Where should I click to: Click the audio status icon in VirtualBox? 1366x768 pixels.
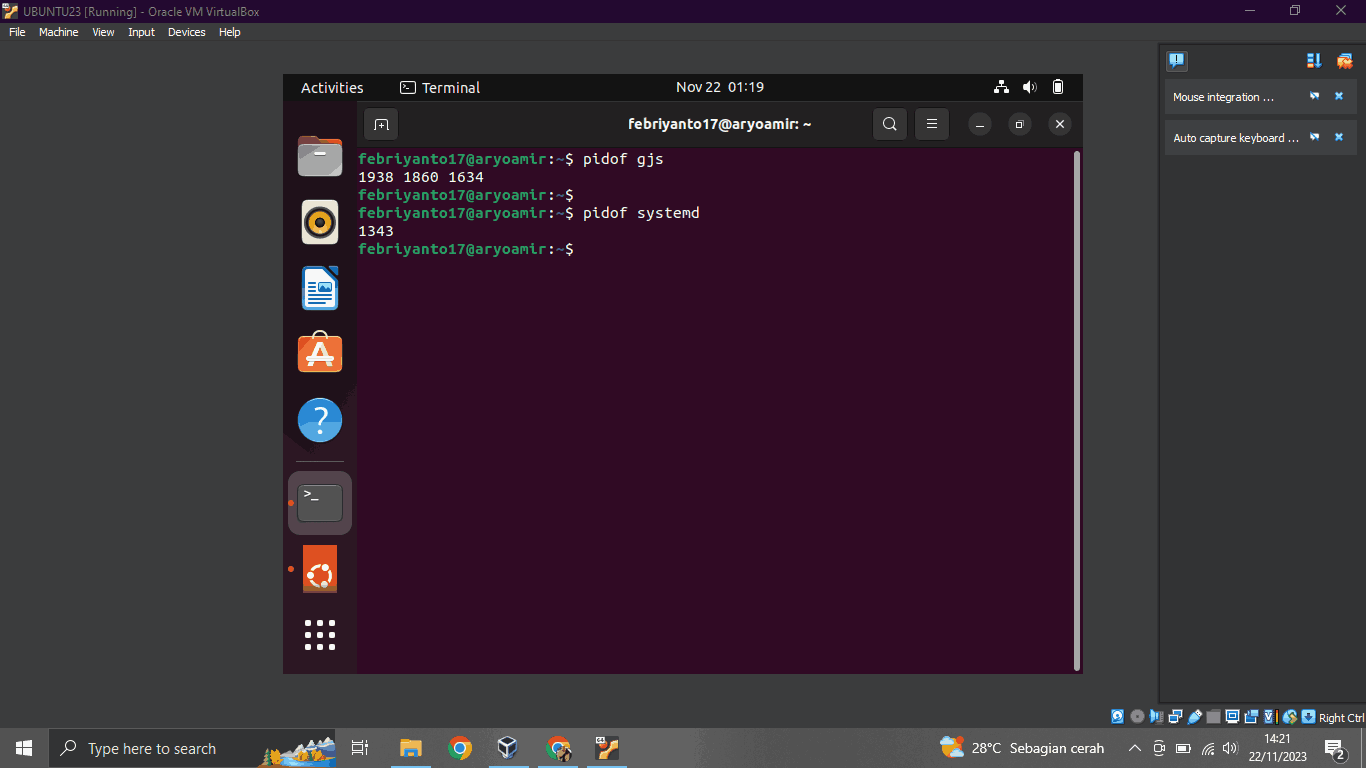(1156, 717)
